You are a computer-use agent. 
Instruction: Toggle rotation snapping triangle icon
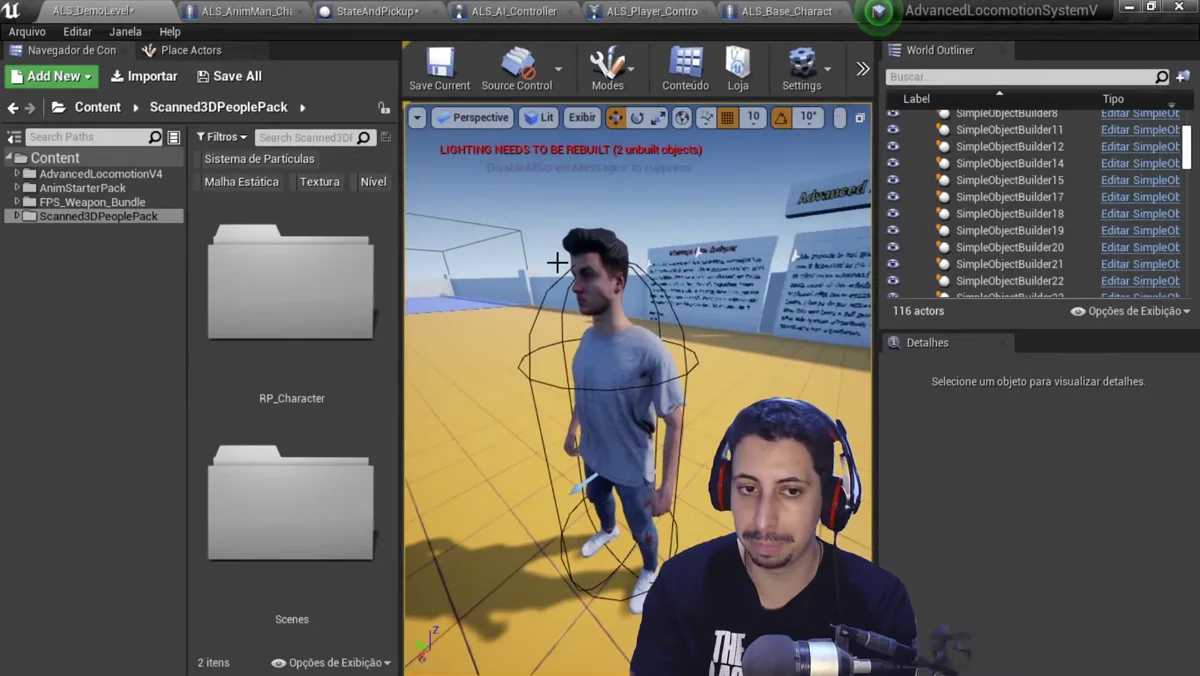pyautogui.click(x=781, y=118)
